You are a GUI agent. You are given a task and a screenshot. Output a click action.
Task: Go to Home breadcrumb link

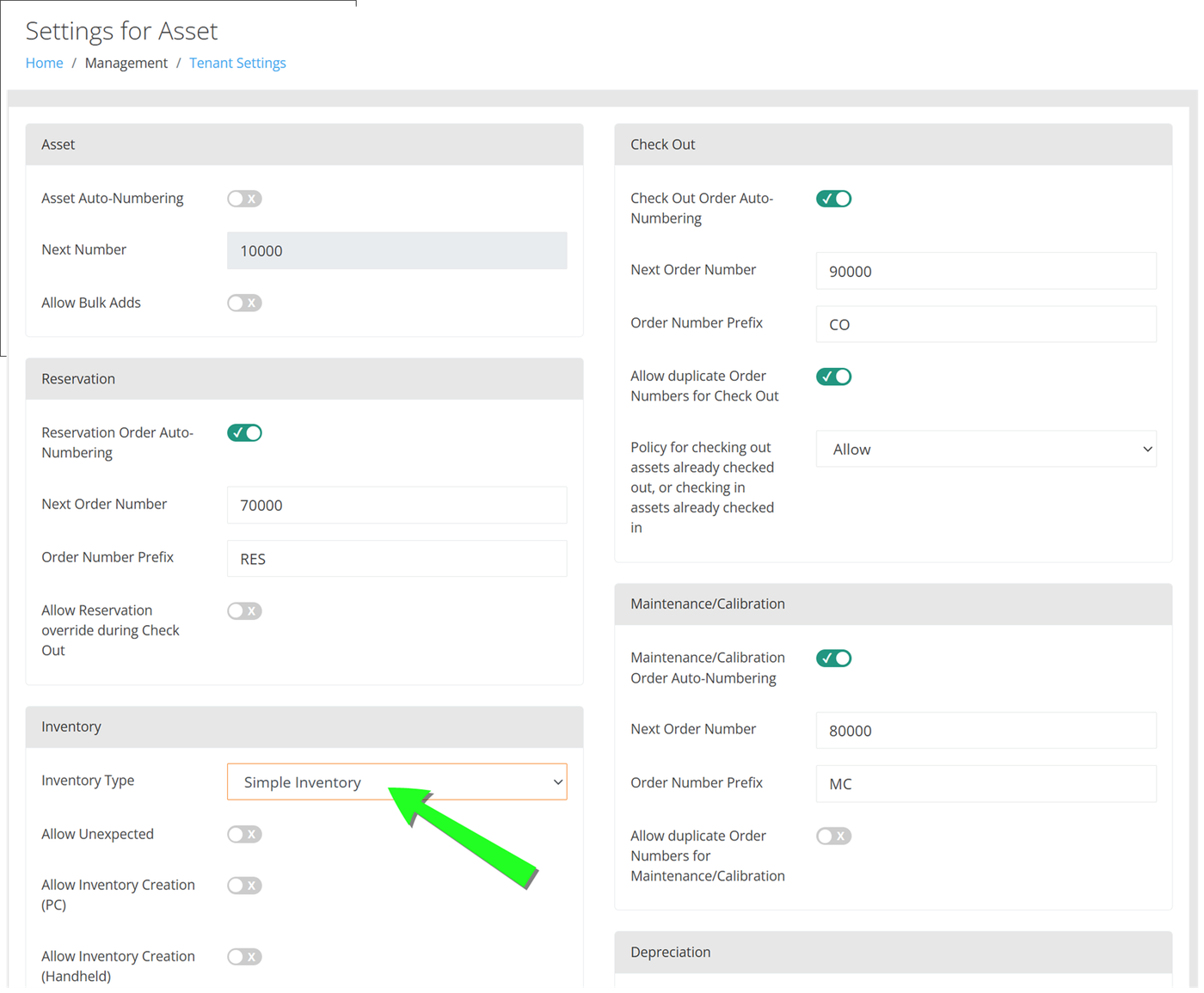(45, 63)
